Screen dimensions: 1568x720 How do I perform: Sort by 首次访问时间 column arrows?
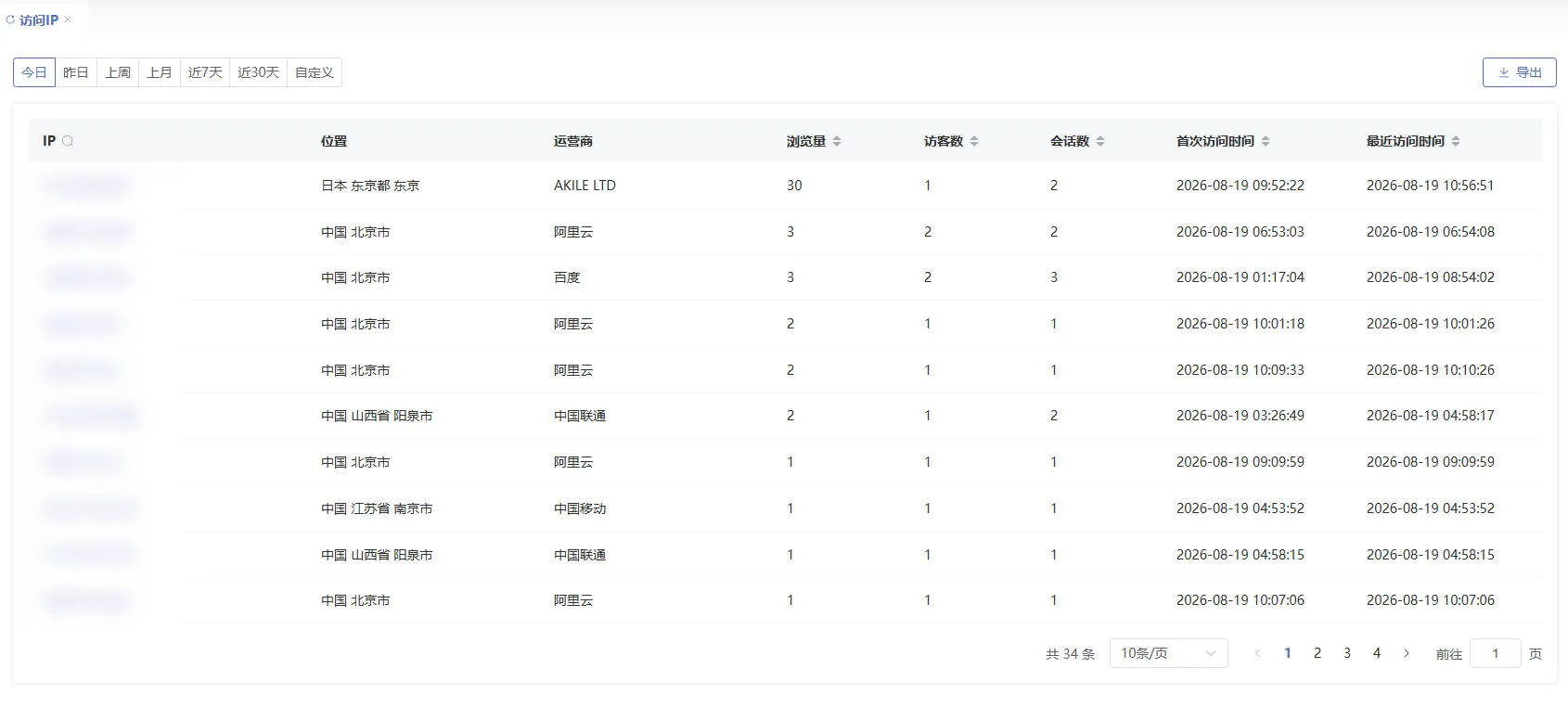[x=1266, y=141]
